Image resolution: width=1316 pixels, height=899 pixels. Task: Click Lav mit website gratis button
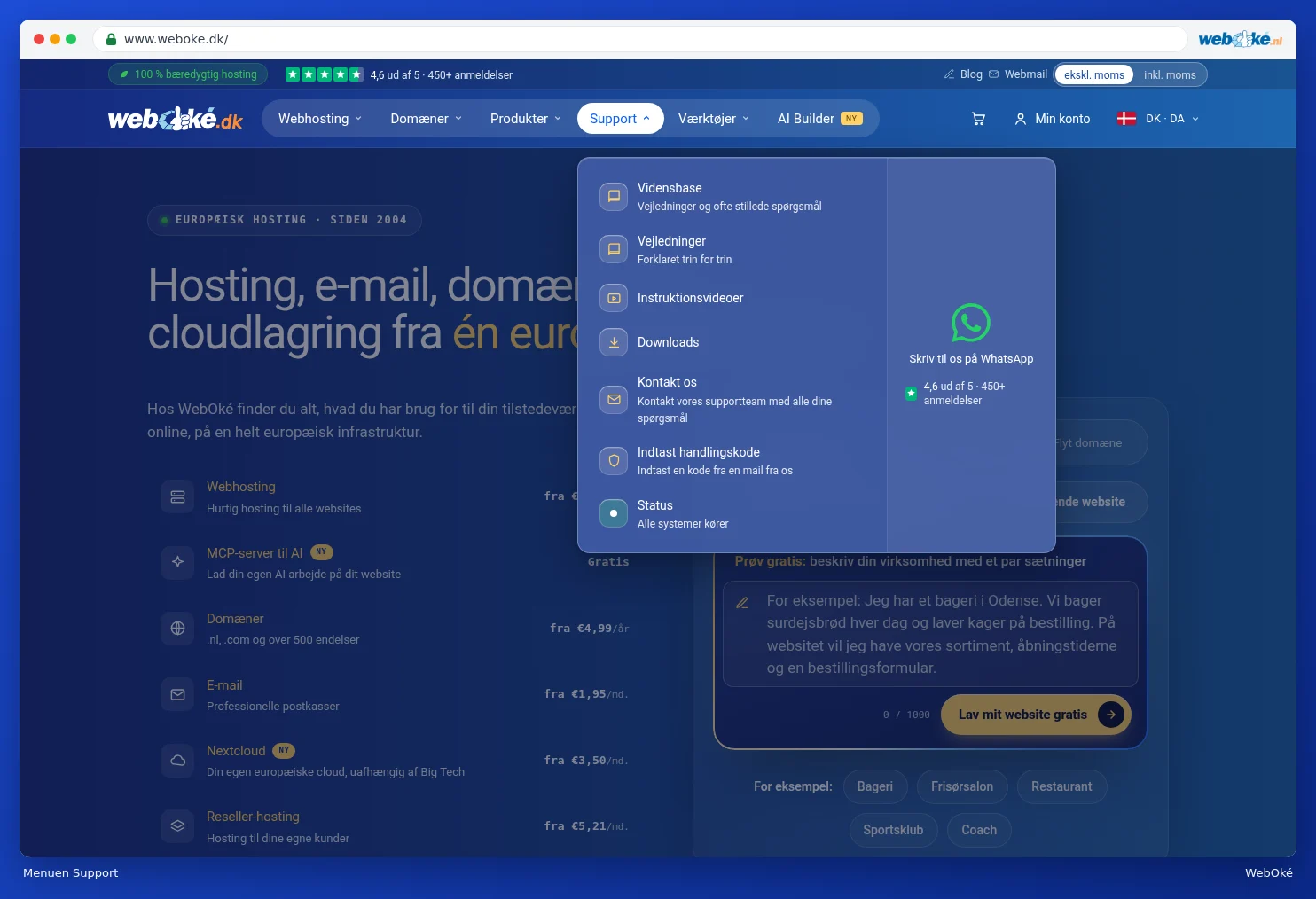click(x=1036, y=715)
